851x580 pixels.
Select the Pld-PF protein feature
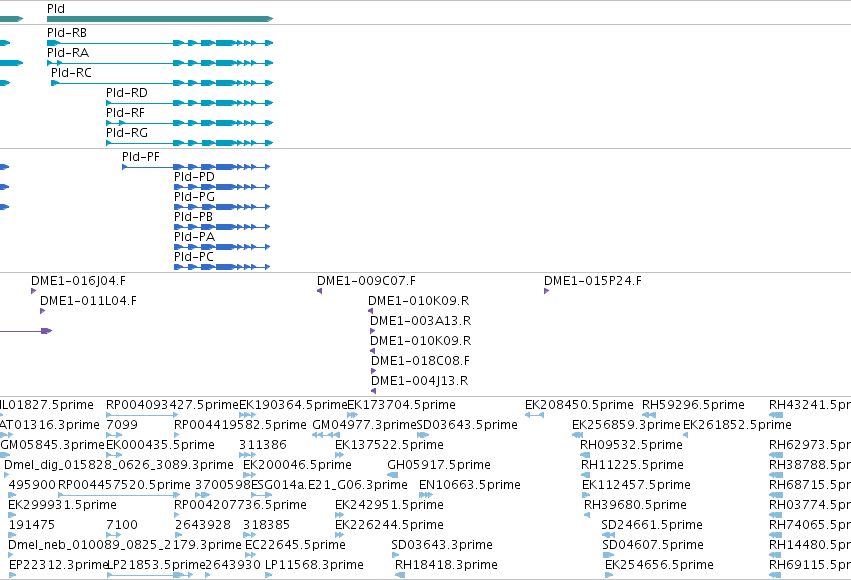pyautogui.click(x=196, y=167)
